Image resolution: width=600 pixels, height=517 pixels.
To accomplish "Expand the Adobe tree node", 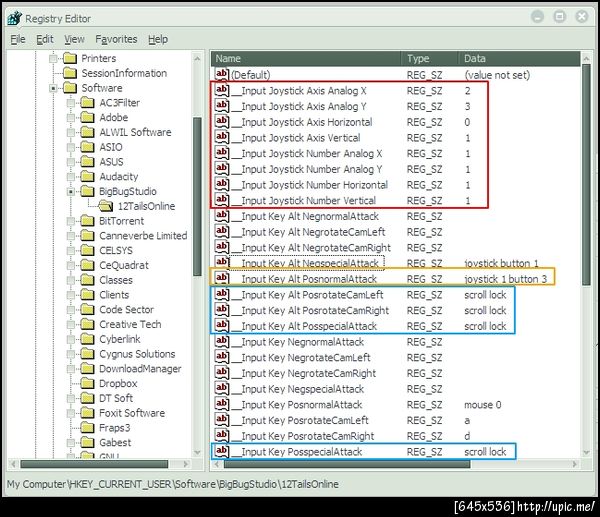I will (x=71, y=117).
